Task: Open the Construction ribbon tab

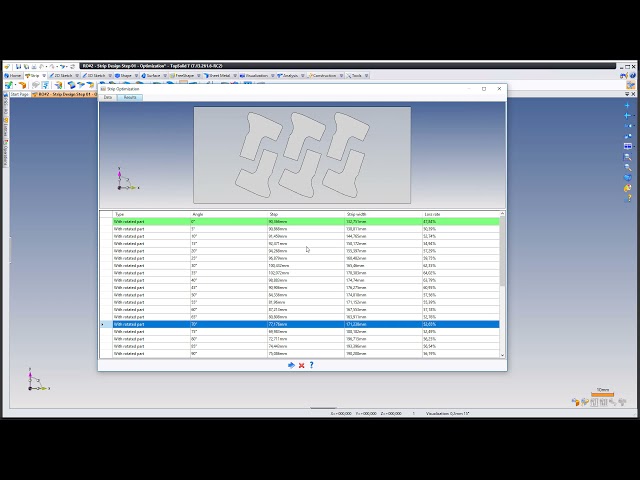Action: coord(324,75)
